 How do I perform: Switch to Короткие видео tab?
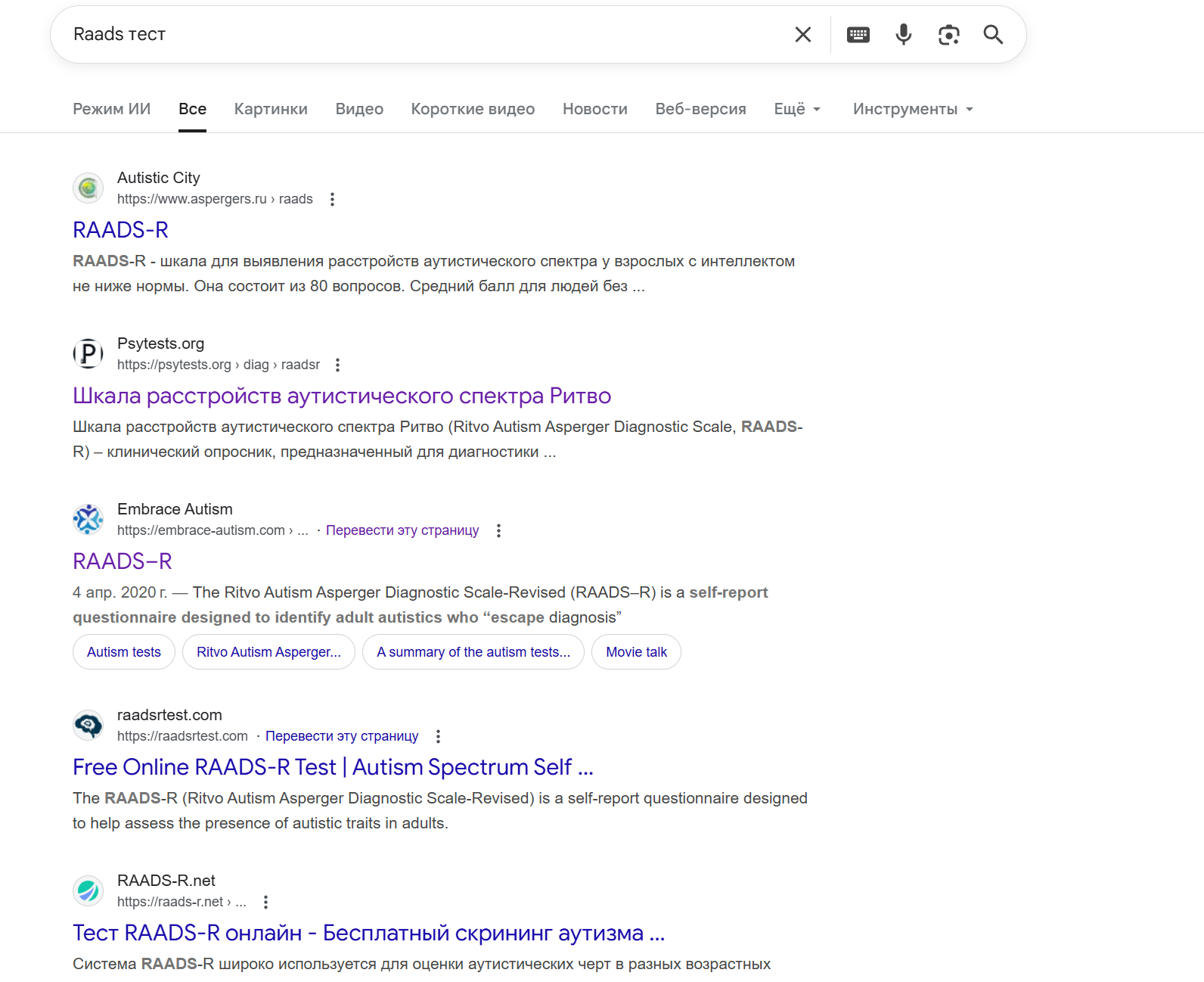(x=473, y=109)
